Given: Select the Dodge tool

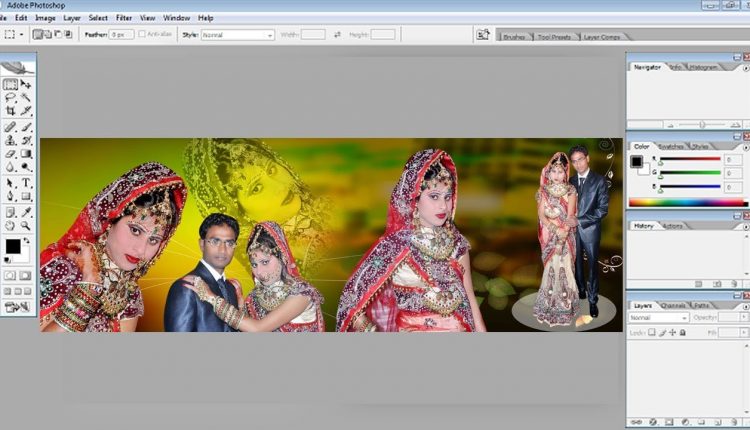Looking at the screenshot, I should tap(26, 167).
